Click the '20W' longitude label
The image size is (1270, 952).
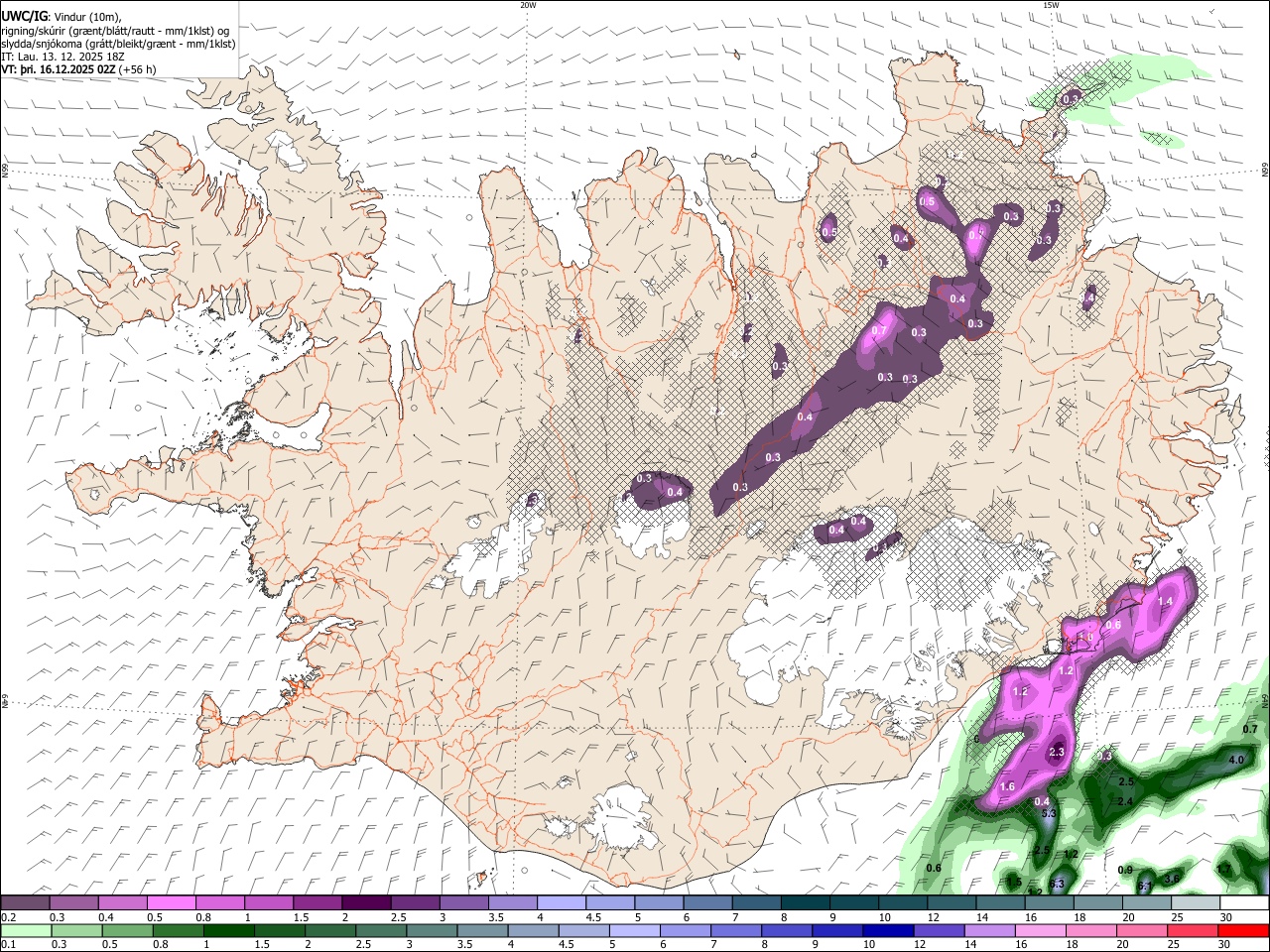click(528, 5)
